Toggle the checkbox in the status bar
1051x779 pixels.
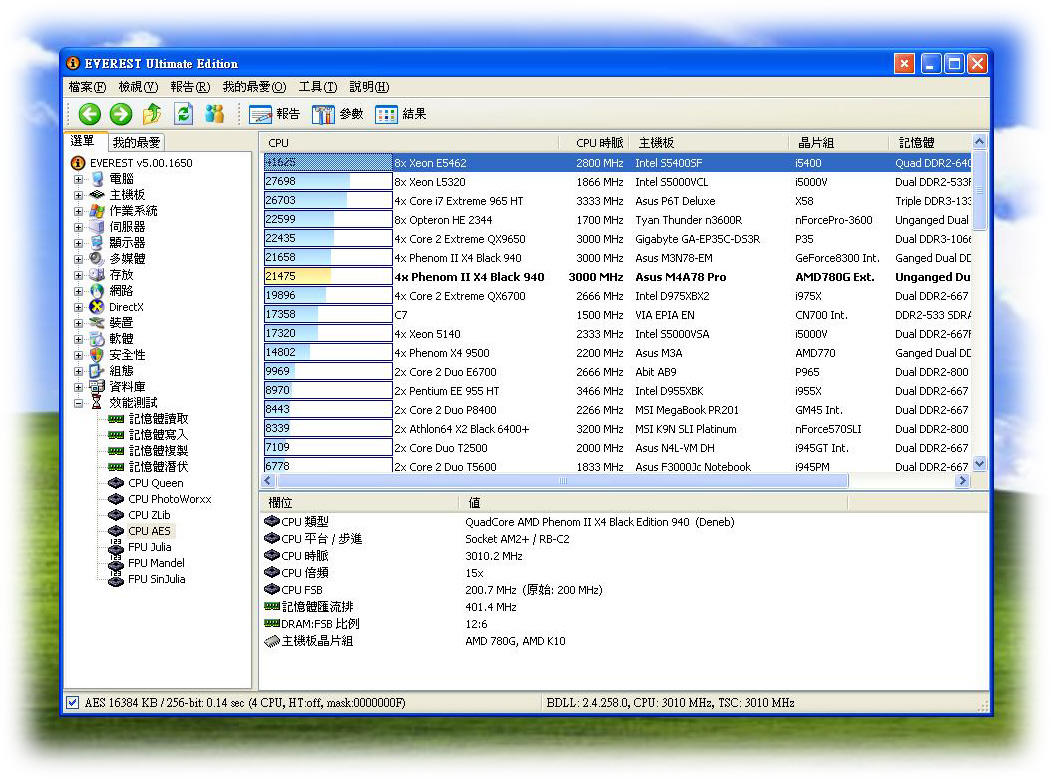72,703
